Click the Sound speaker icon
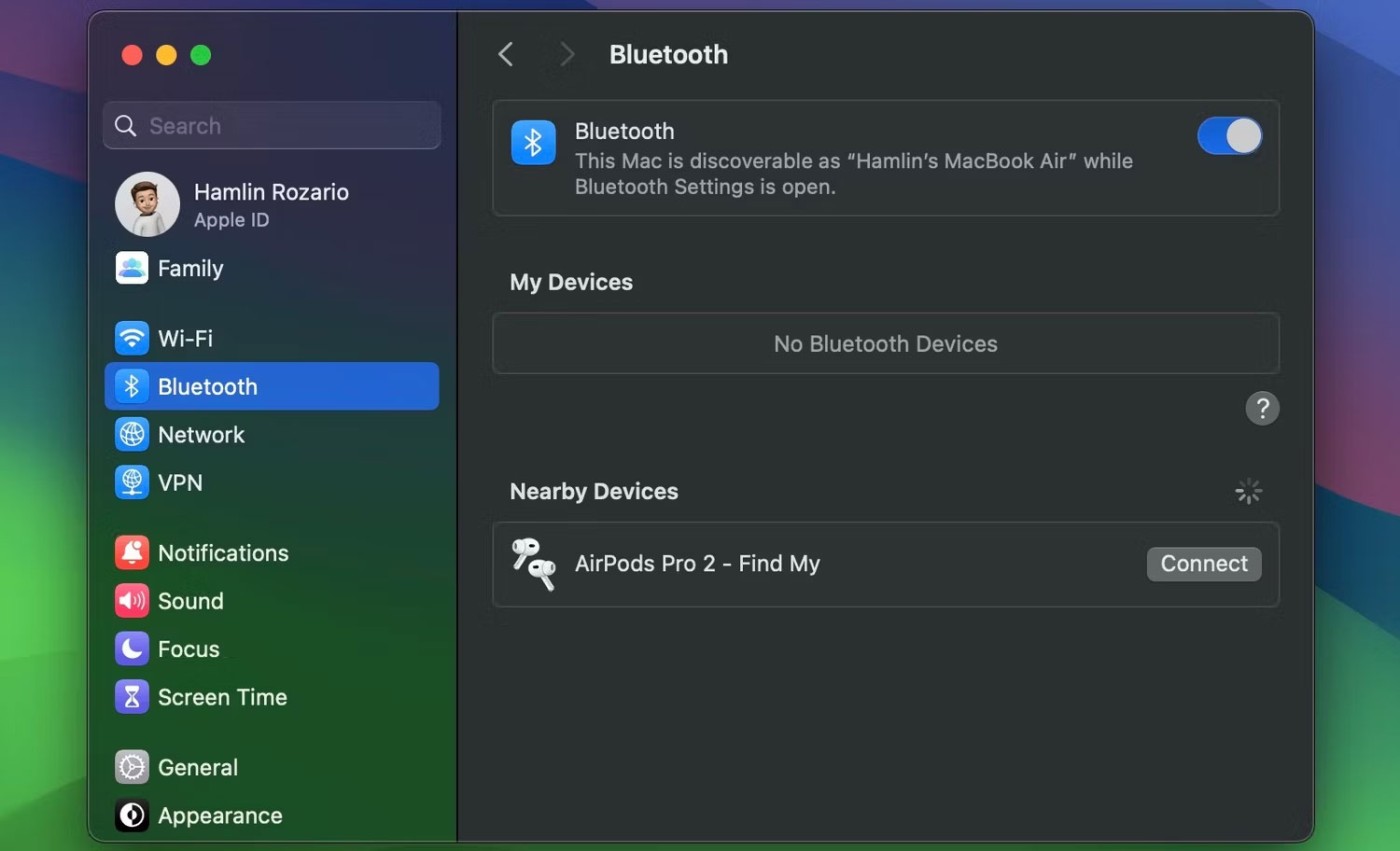 tap(132, 601)
